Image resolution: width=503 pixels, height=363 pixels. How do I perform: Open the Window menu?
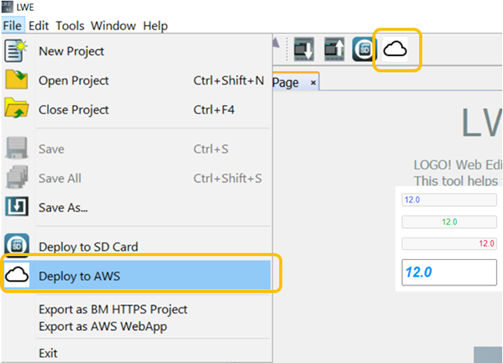(113, 26)
